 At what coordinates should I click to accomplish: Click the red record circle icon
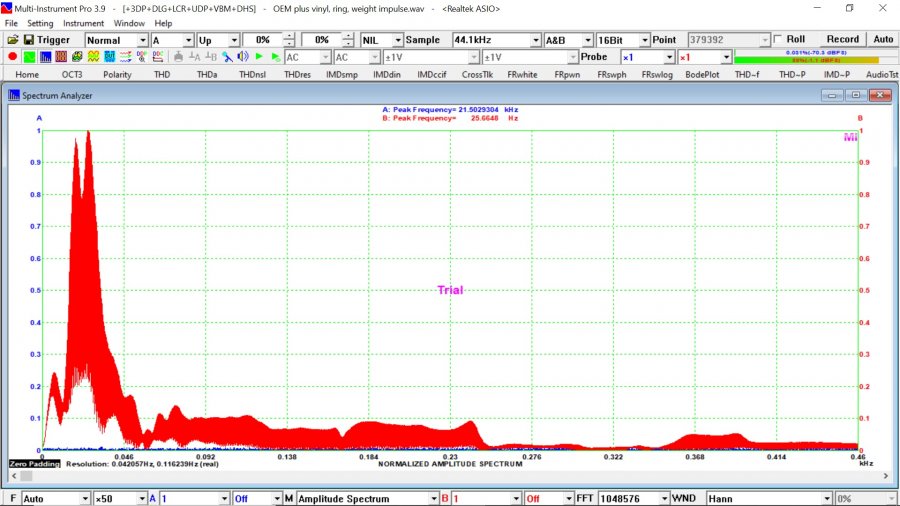(x=12, y=57)
